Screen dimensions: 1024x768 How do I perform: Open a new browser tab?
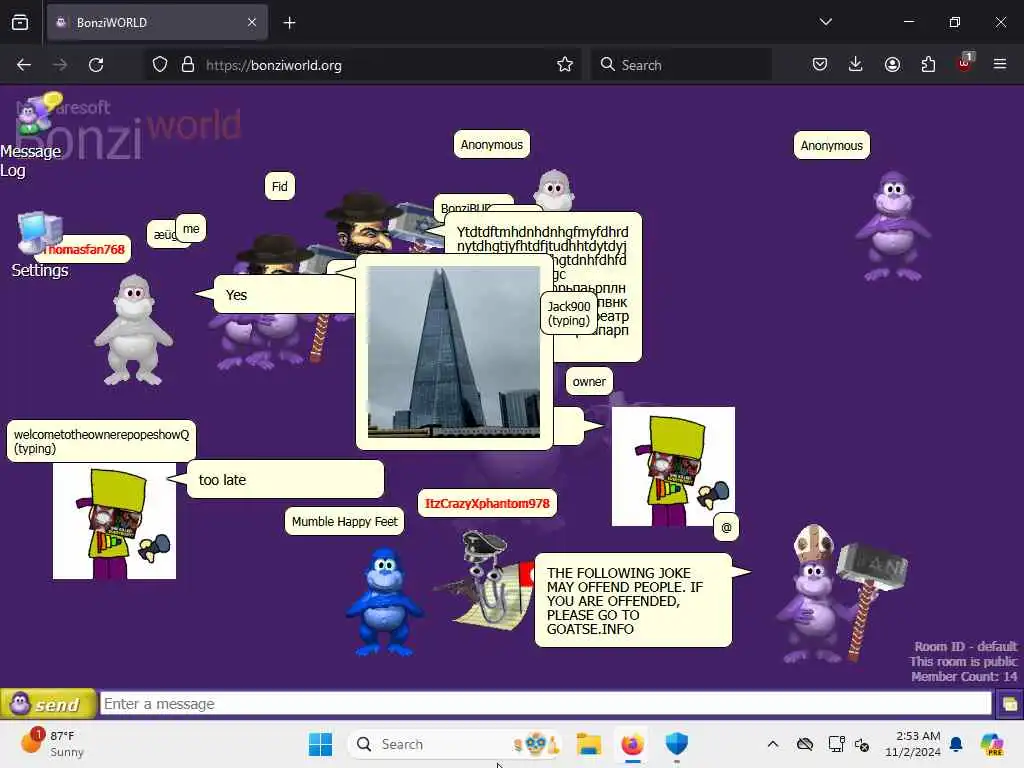[x=289, y=23]
